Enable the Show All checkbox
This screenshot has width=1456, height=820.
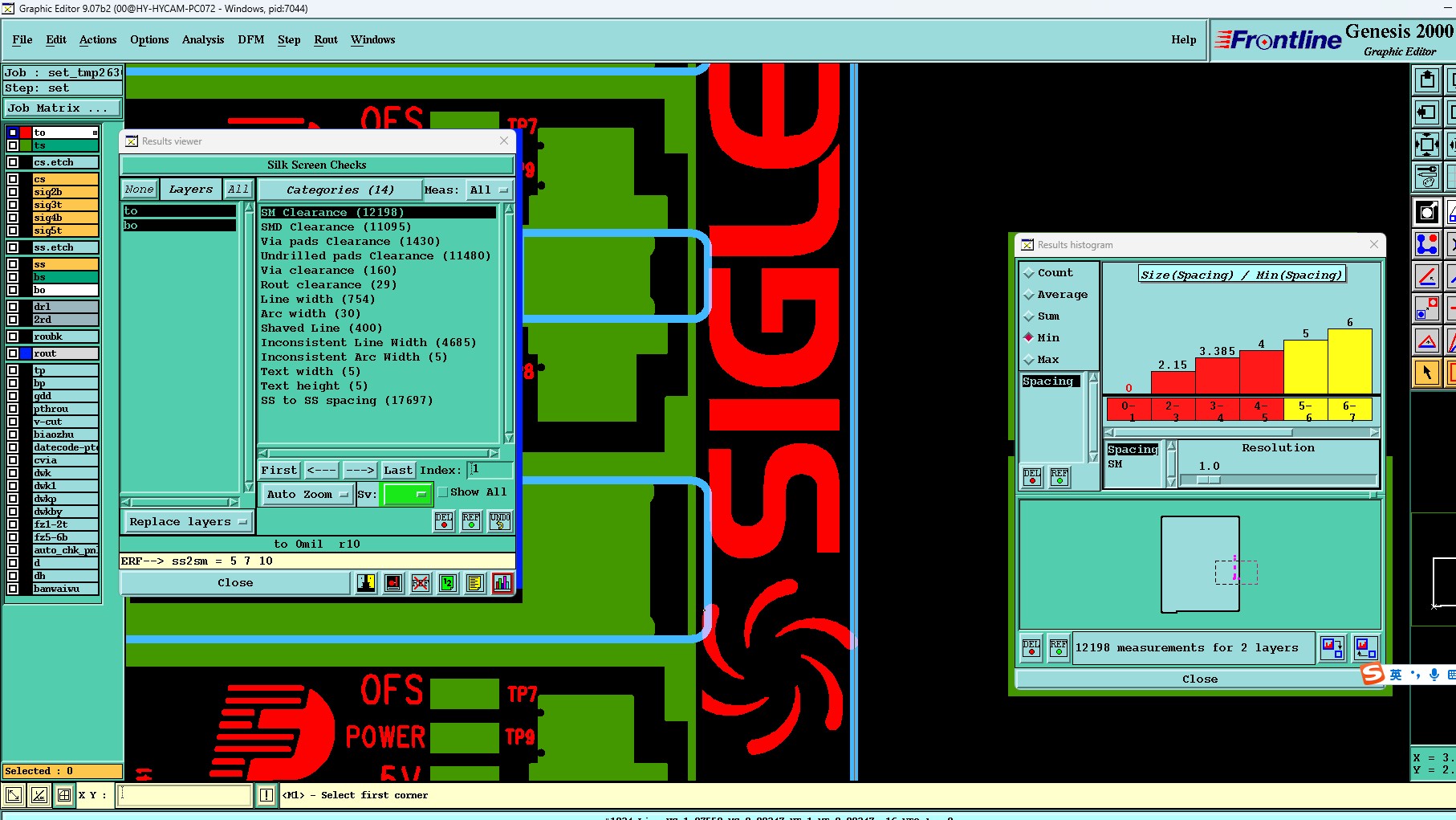[x=443, y=492]
